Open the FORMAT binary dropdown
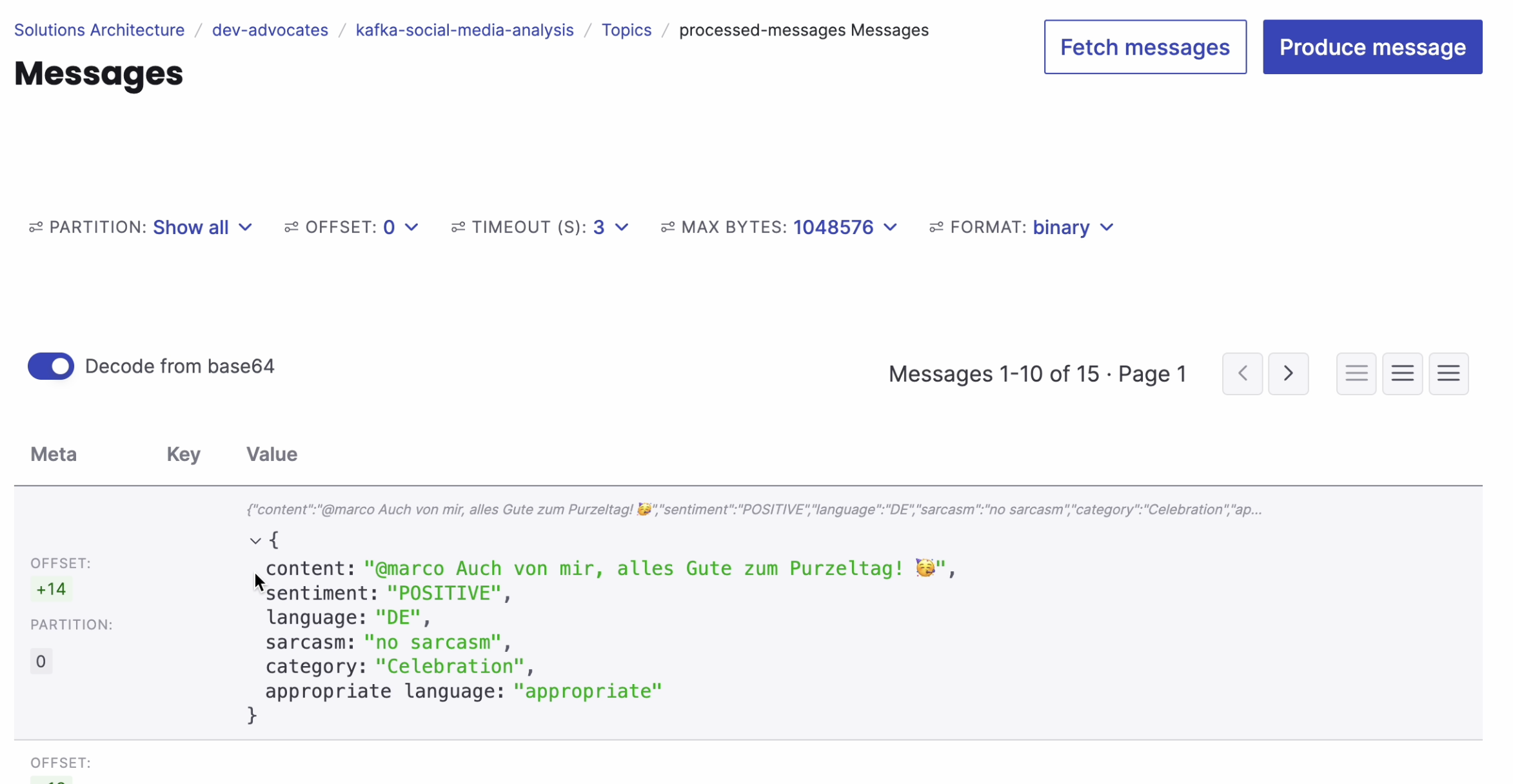This screenshot has width=1513, height=784. [1072, 227]
